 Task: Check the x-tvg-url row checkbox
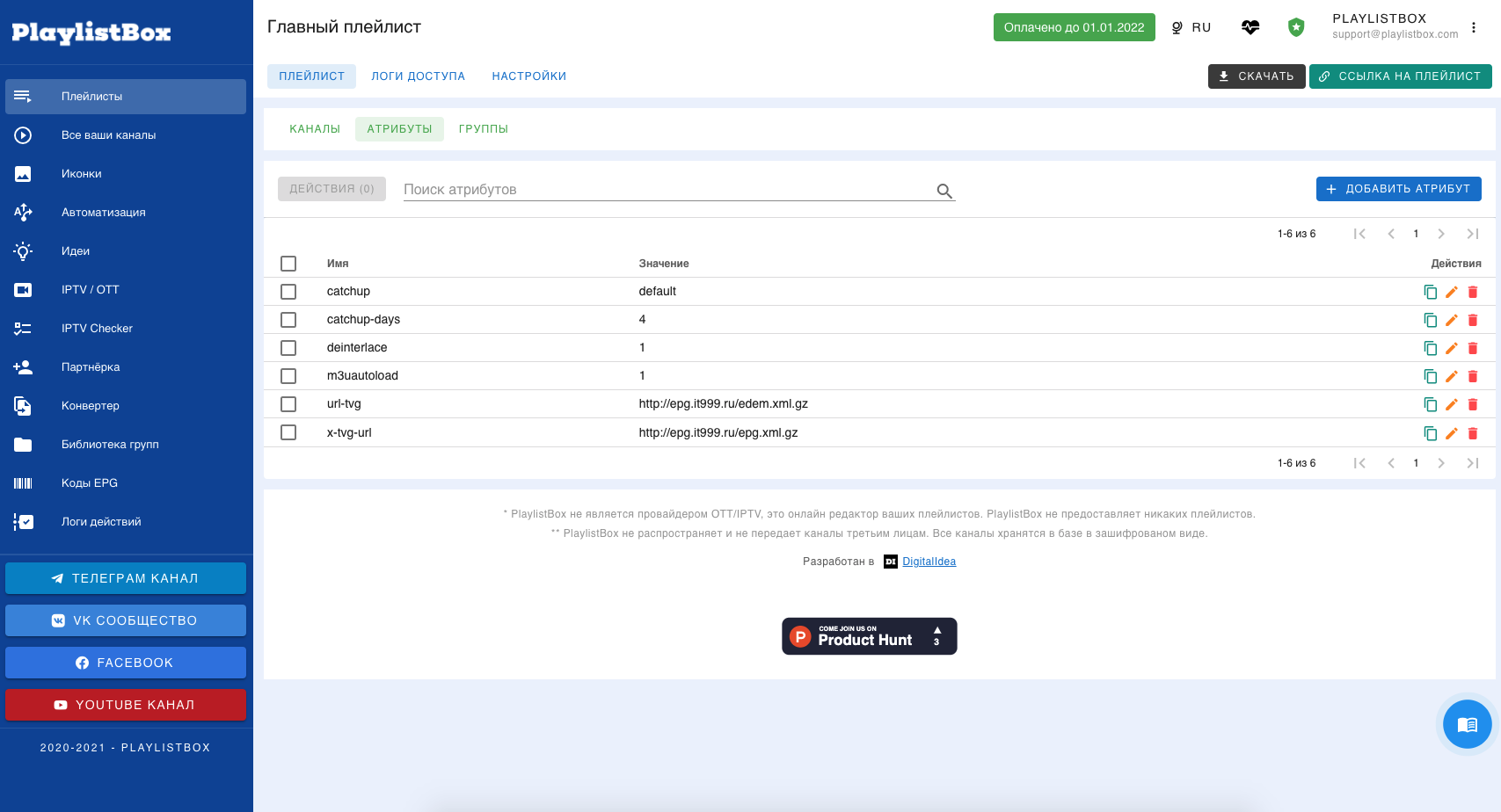coord(288,432)
